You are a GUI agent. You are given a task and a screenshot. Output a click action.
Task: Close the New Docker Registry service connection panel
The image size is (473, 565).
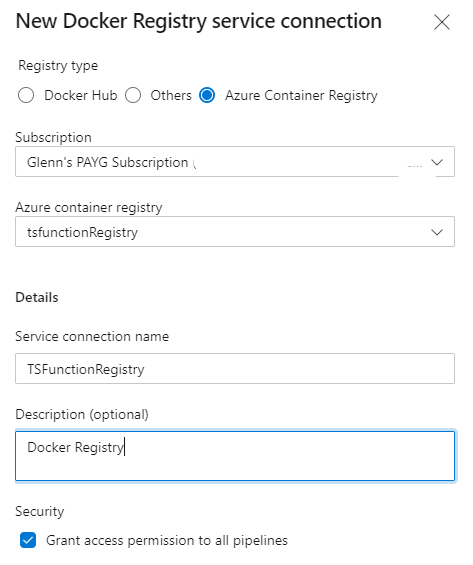(441, 22)
